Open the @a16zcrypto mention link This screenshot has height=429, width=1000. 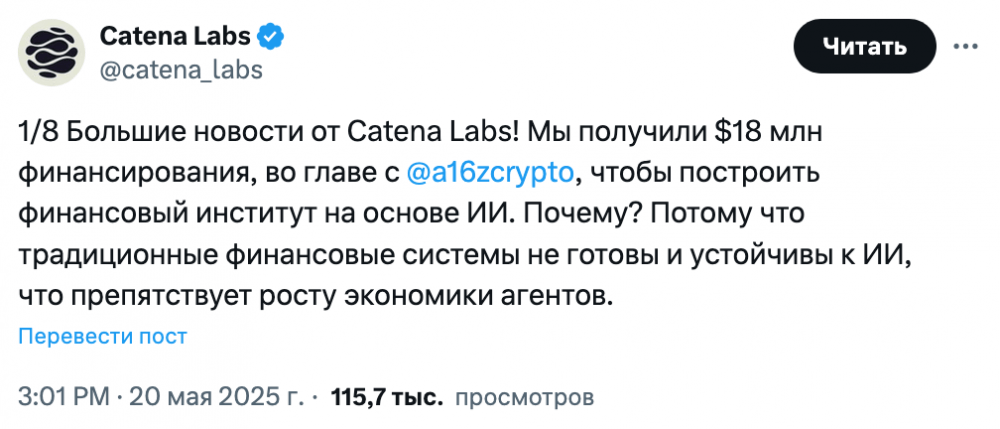[489, 173]
